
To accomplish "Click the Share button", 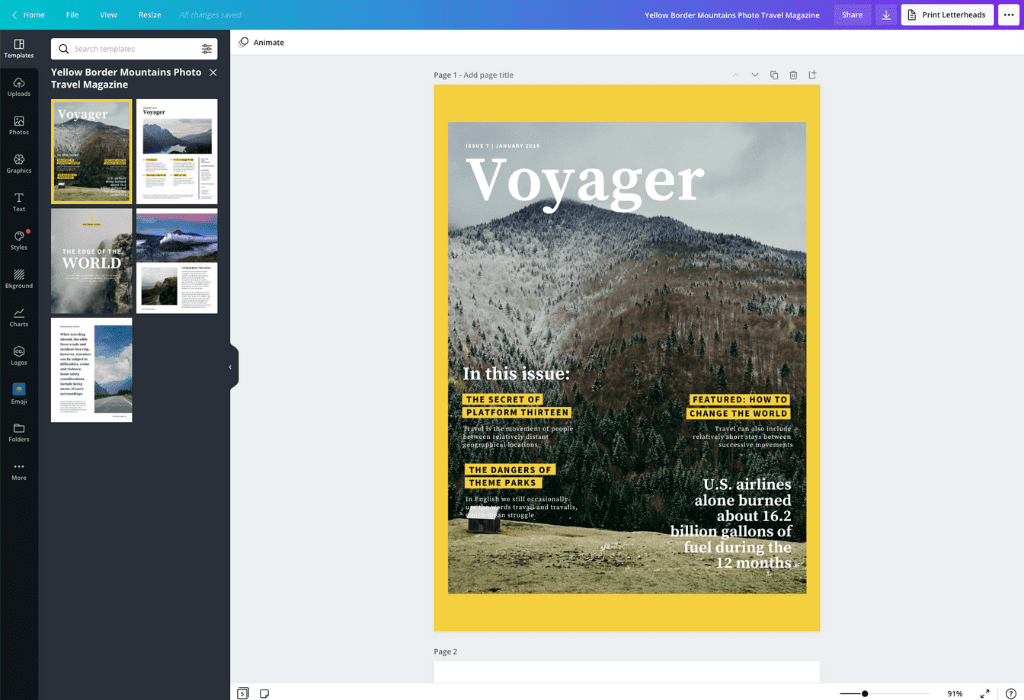I will point(852,15).
